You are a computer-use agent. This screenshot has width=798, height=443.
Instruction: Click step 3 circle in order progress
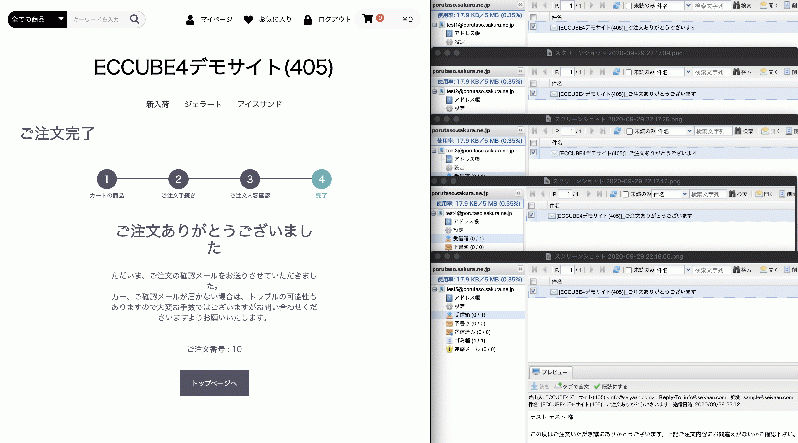tap(250, 179)
